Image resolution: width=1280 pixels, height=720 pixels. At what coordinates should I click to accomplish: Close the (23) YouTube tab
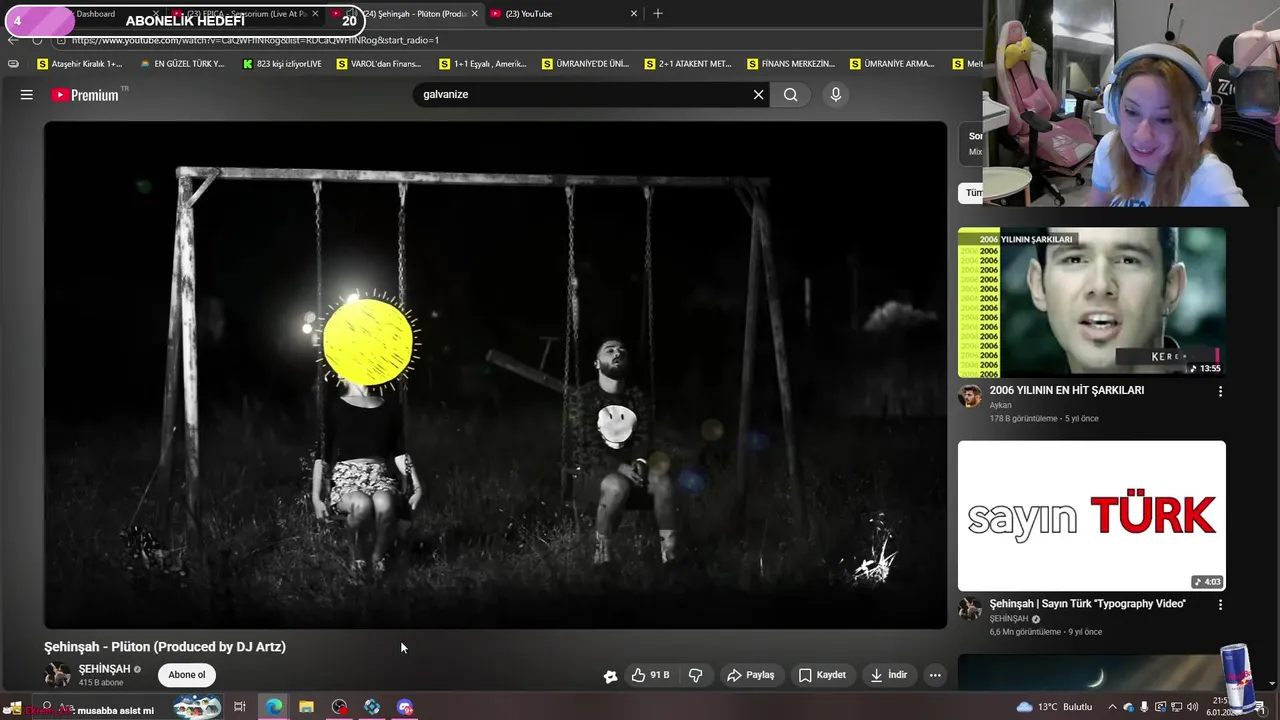(633, 14)
